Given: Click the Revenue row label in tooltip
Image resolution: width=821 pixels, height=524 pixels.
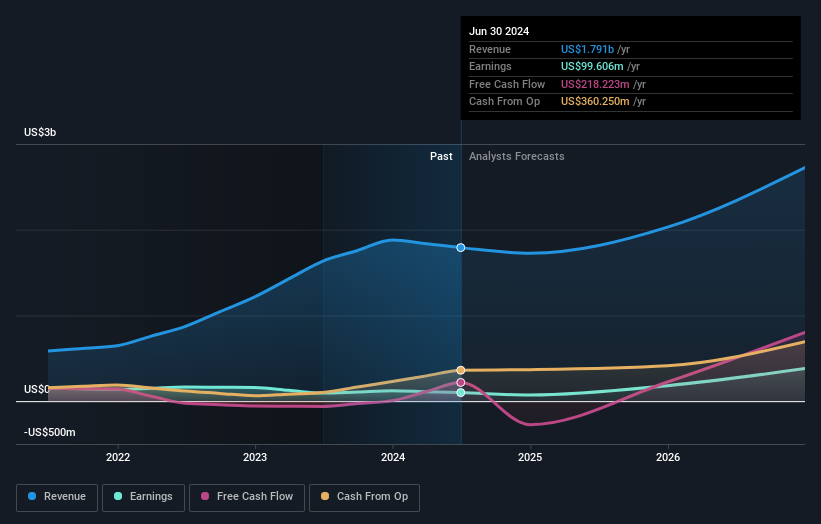Looking at the screenshot, I should pyautogui.click(x=490, y=49).
